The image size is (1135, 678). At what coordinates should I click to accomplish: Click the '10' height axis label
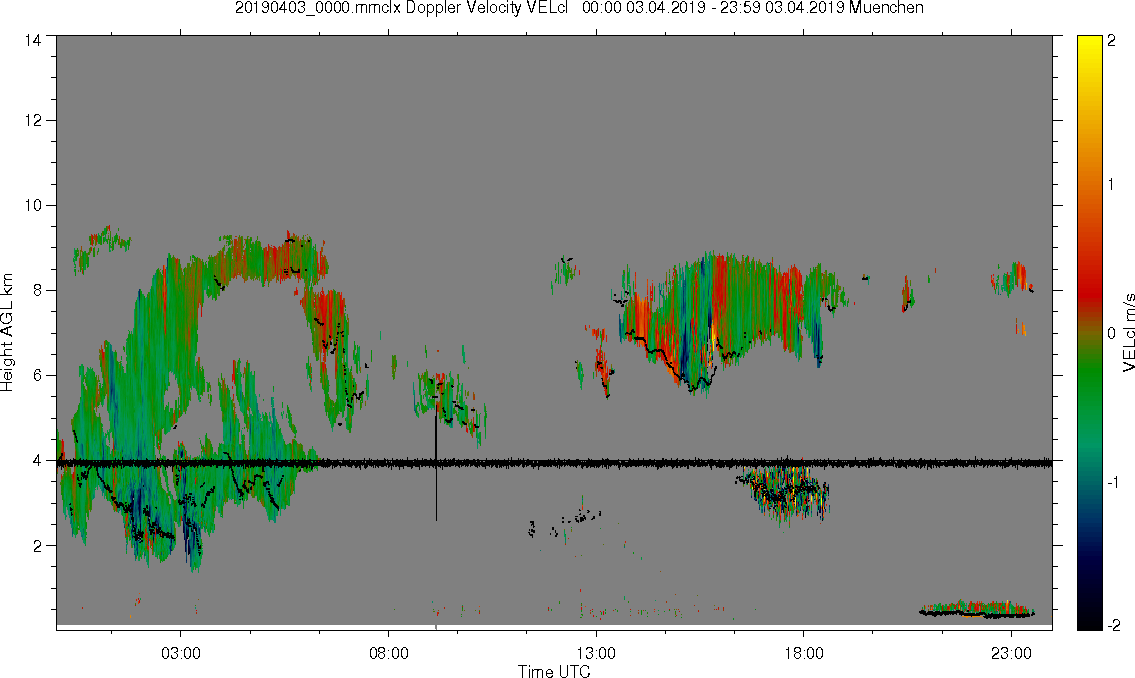33,205
